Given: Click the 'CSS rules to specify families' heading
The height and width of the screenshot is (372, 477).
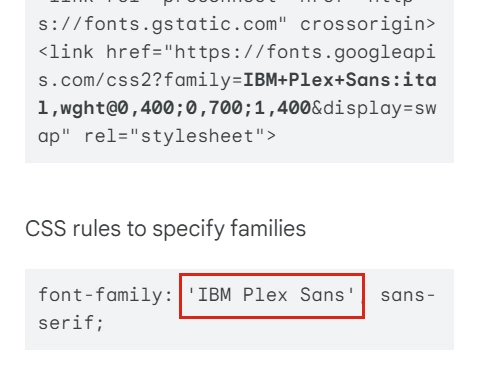Looking at the screenshot, I should pos(166,229).
